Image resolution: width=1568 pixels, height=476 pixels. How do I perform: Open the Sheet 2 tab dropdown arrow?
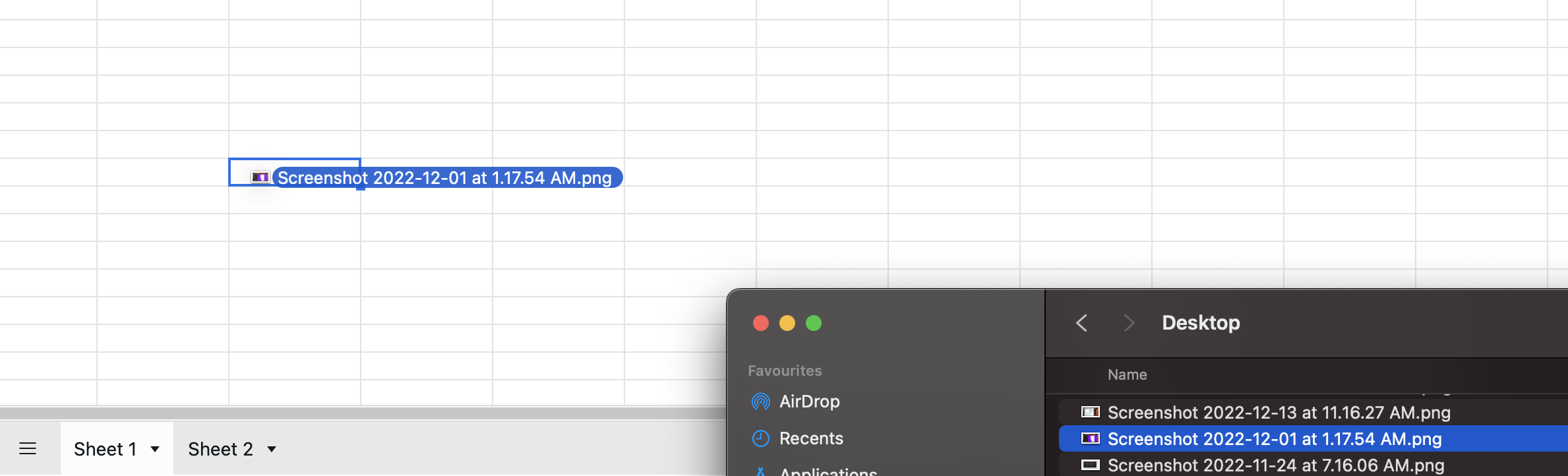(x=272, y=450)
